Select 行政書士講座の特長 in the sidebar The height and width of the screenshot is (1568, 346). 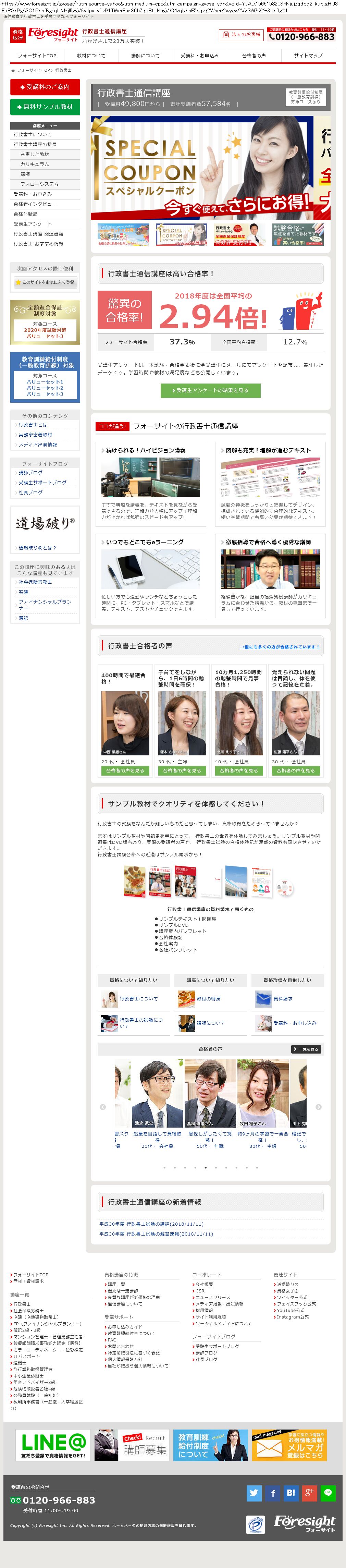[45, 144]
